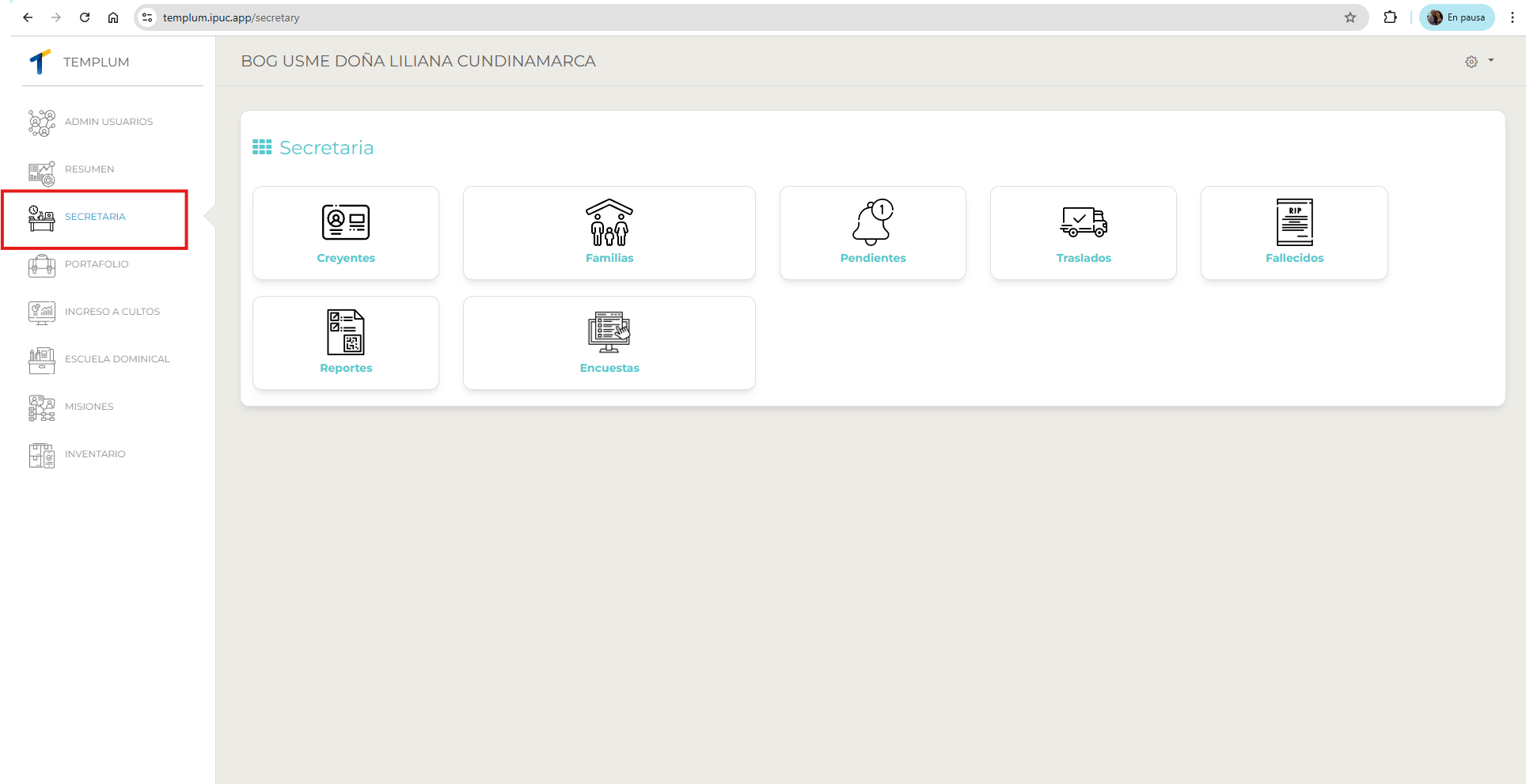Open the Encuestas survey monitor icon
Screen dimensions: 1526x784
point(609,332)
